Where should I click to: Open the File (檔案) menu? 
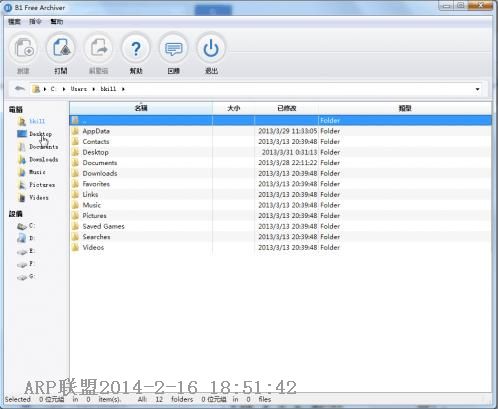(14, 22)
